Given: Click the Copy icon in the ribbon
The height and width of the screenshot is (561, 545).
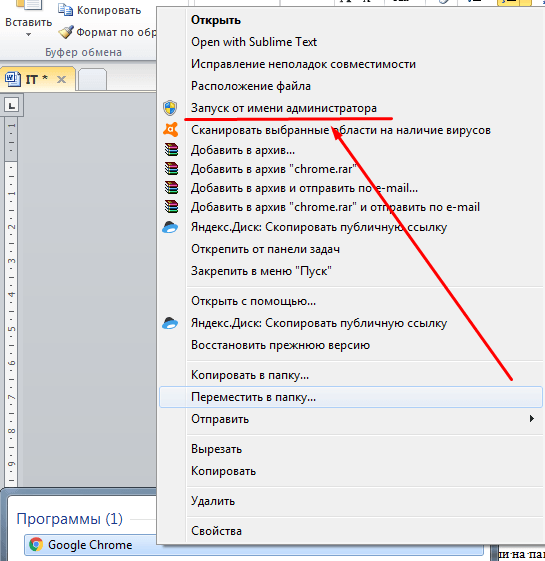Looking at the screenshot, I should click(66, 10).
